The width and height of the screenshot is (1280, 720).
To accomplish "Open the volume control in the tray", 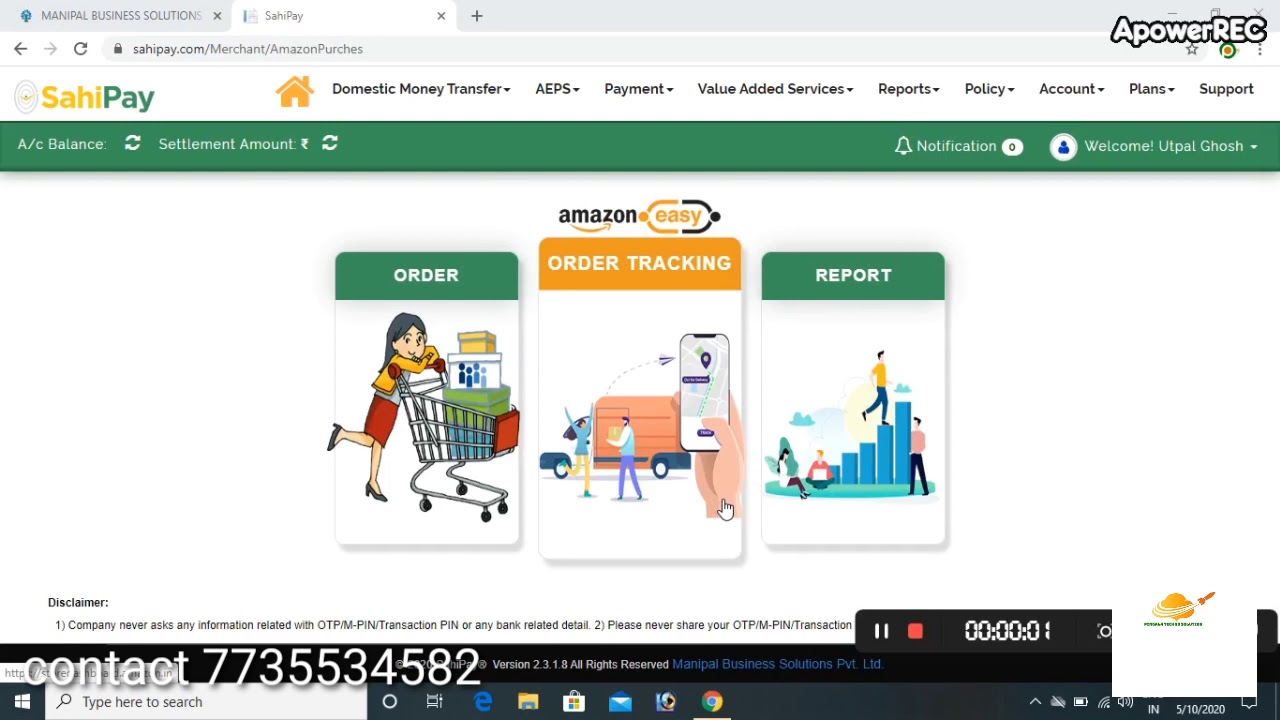I will (x=1125, y=702).
